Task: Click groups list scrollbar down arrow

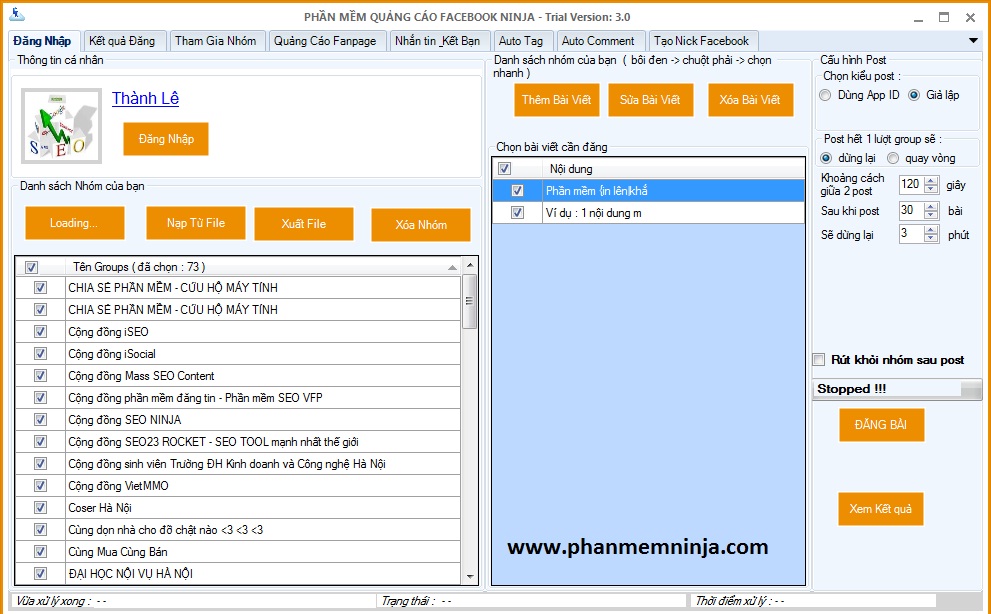Action: (x=470, y=577)
